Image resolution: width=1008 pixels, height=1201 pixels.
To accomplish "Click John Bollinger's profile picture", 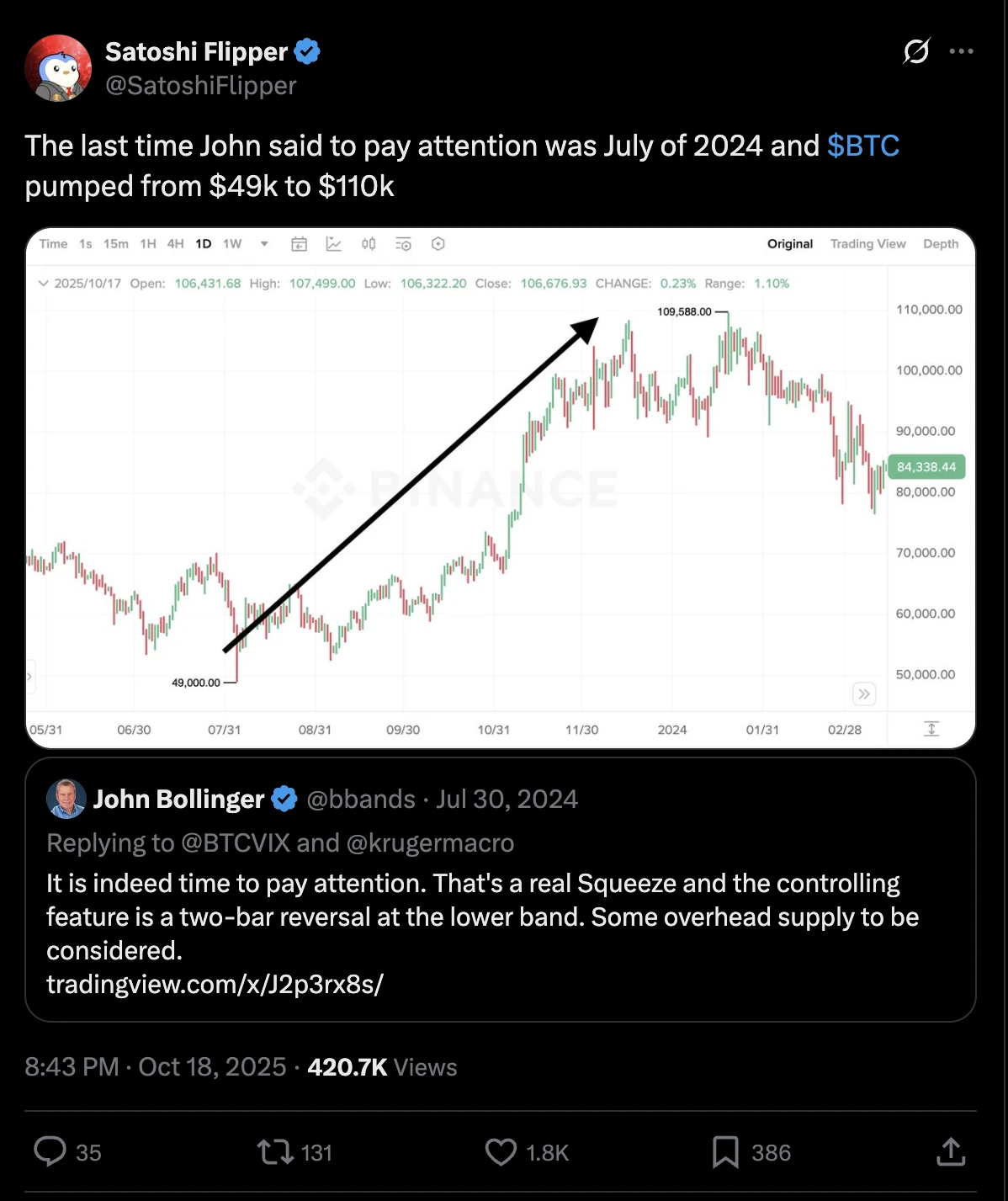I will click(x=66, y=799).
